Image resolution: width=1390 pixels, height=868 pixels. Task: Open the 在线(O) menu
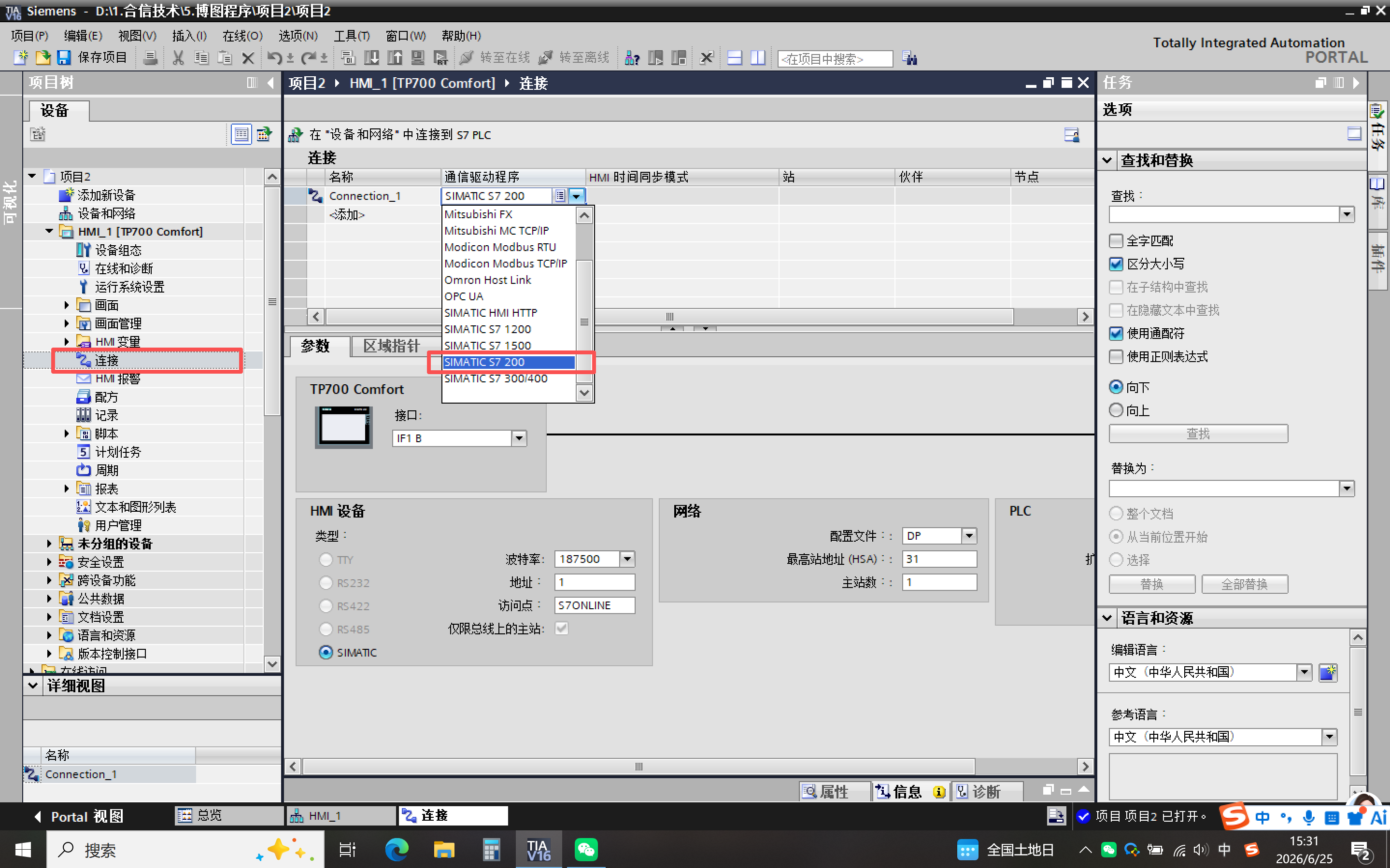tap(242, 36)
